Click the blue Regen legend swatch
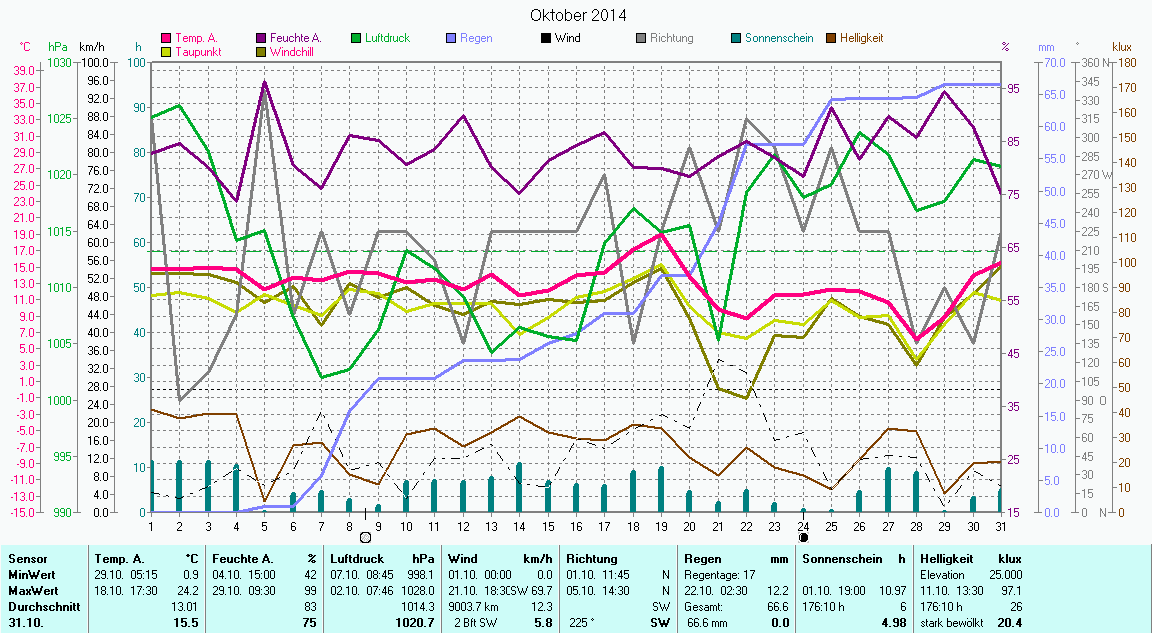The width and height of the screenshot is (1152, 633). pos(452,39)
